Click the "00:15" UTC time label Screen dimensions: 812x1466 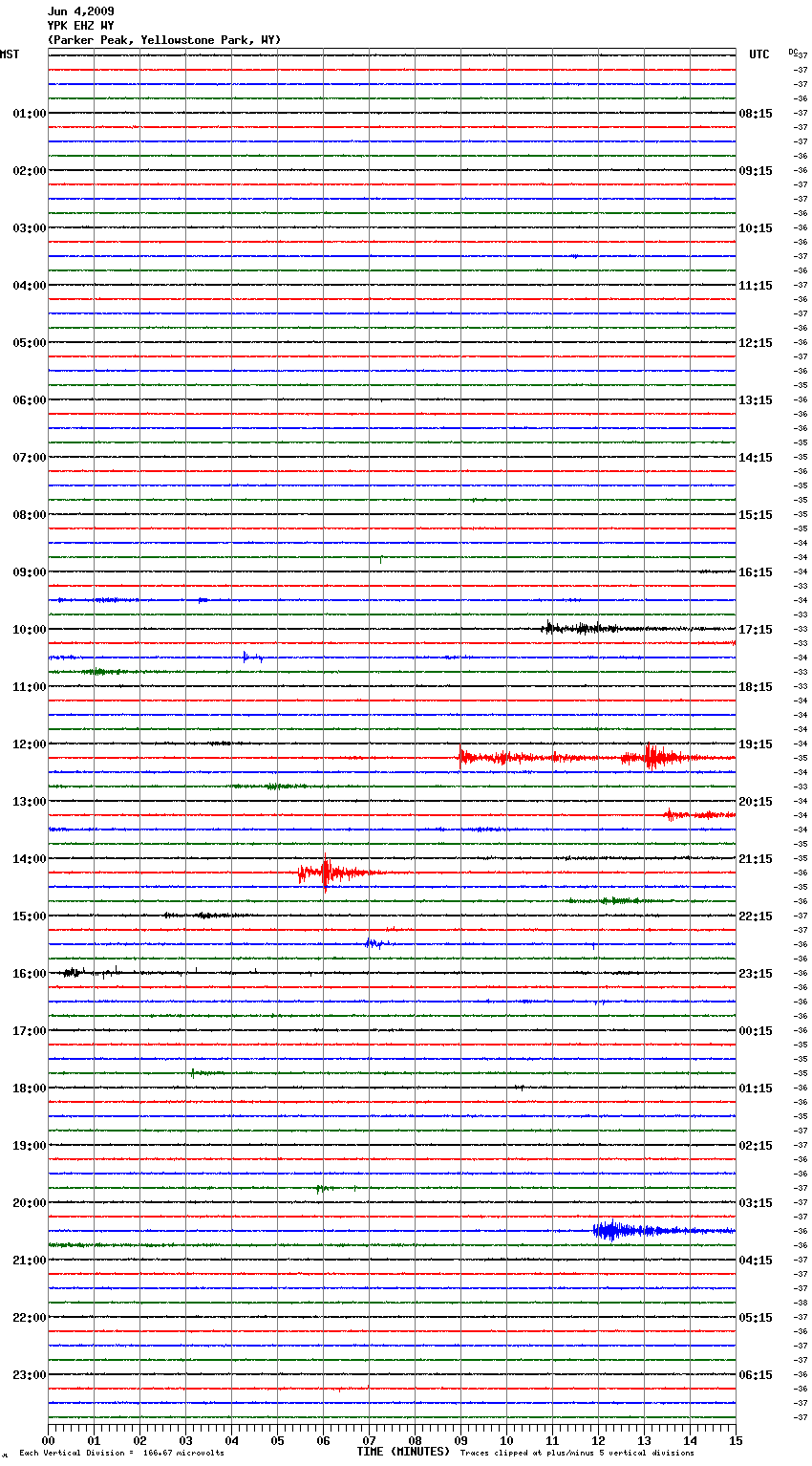click(x=756, y=1031)
